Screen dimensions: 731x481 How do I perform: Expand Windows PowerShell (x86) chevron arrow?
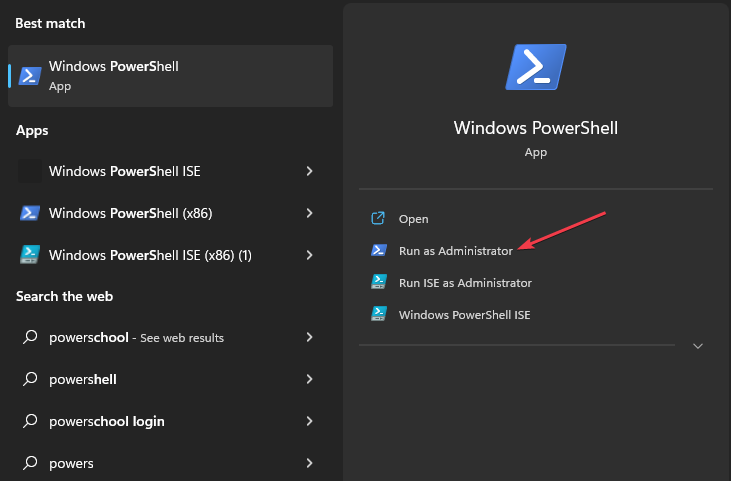310,213
